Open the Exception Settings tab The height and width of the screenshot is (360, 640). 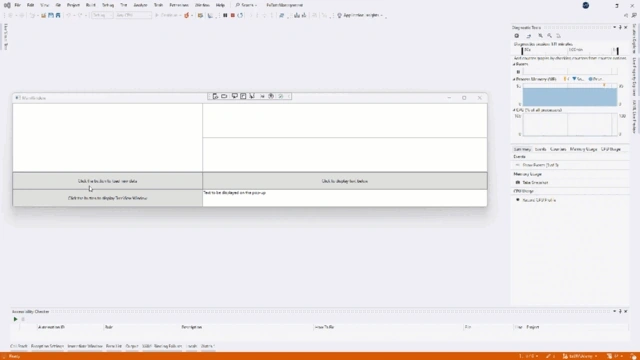click(x=47, y=346)
